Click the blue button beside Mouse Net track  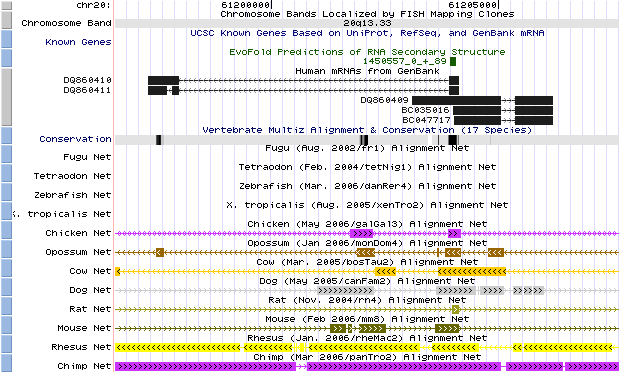tap(6, 325)
